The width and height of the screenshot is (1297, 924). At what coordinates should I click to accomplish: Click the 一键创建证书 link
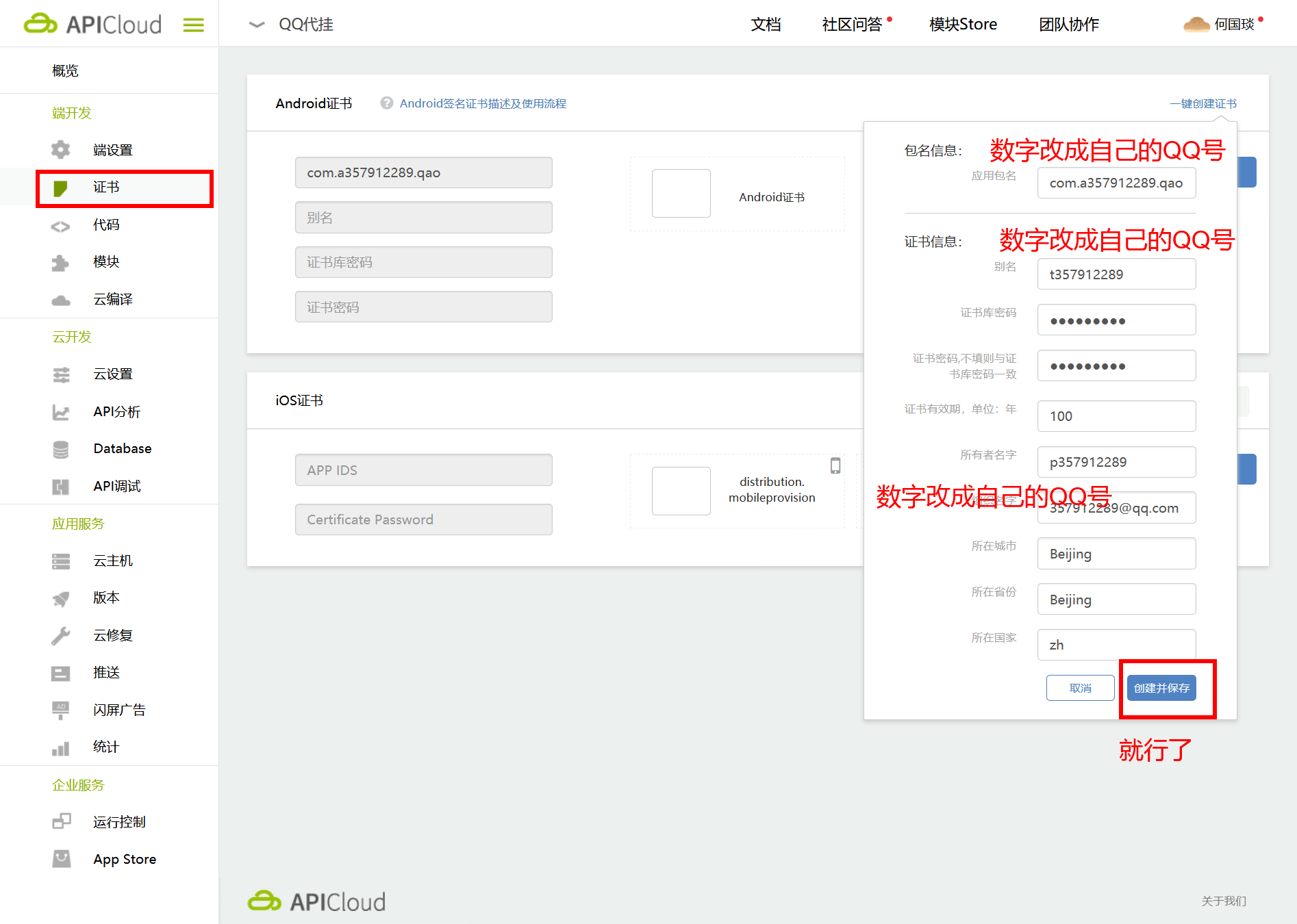click(1203, 103)
